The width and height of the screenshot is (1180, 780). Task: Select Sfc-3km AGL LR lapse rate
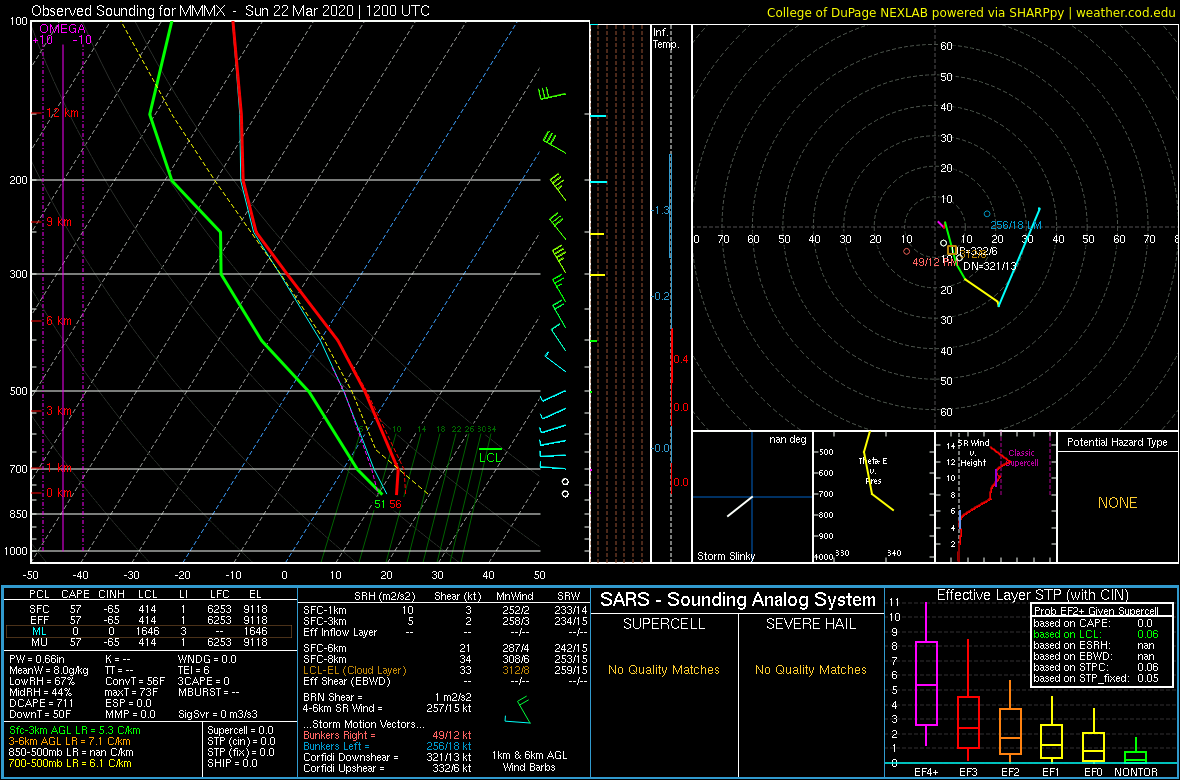pos(75,731)
